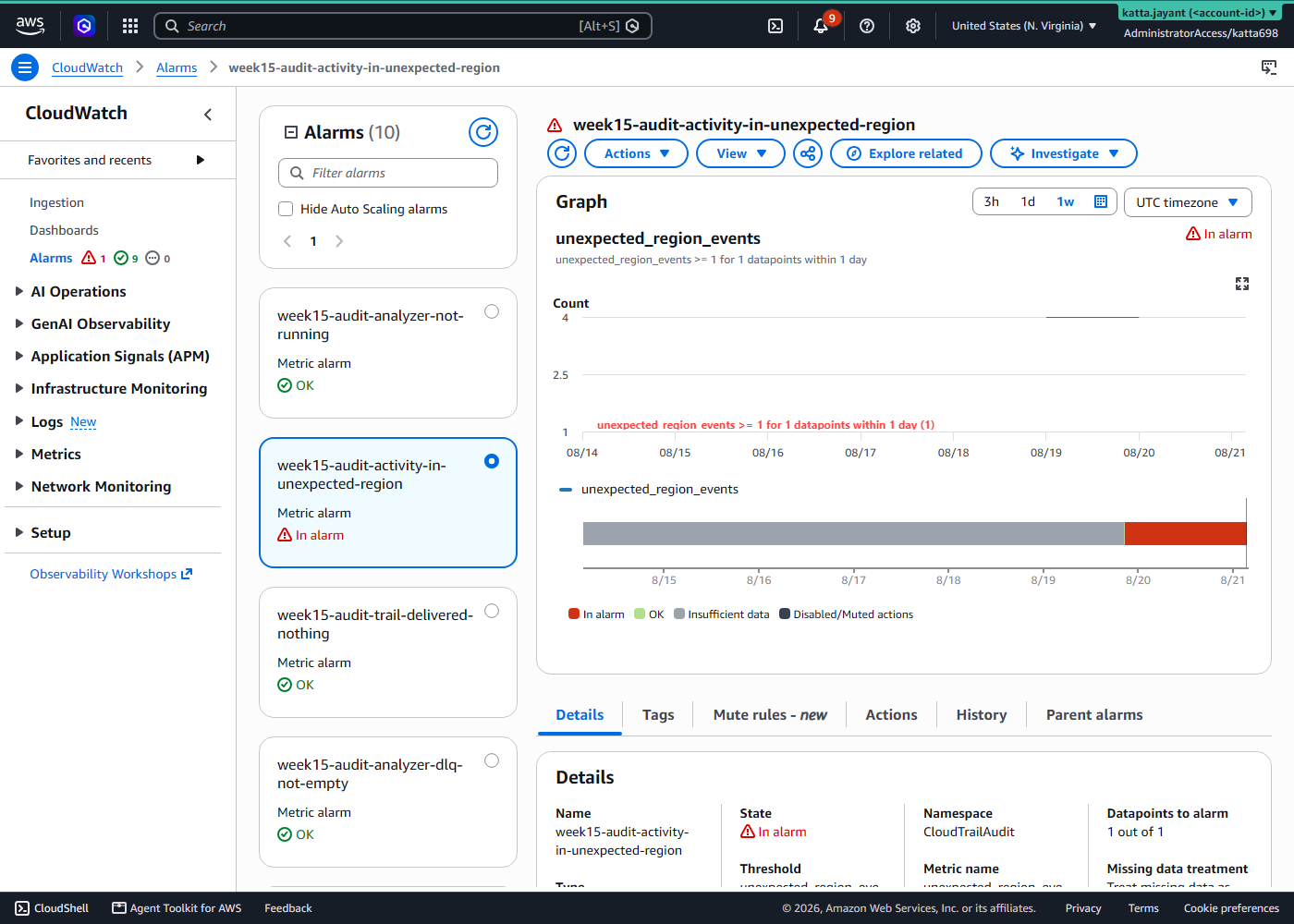Toggle the unexpected_region_events legend series

649,490
